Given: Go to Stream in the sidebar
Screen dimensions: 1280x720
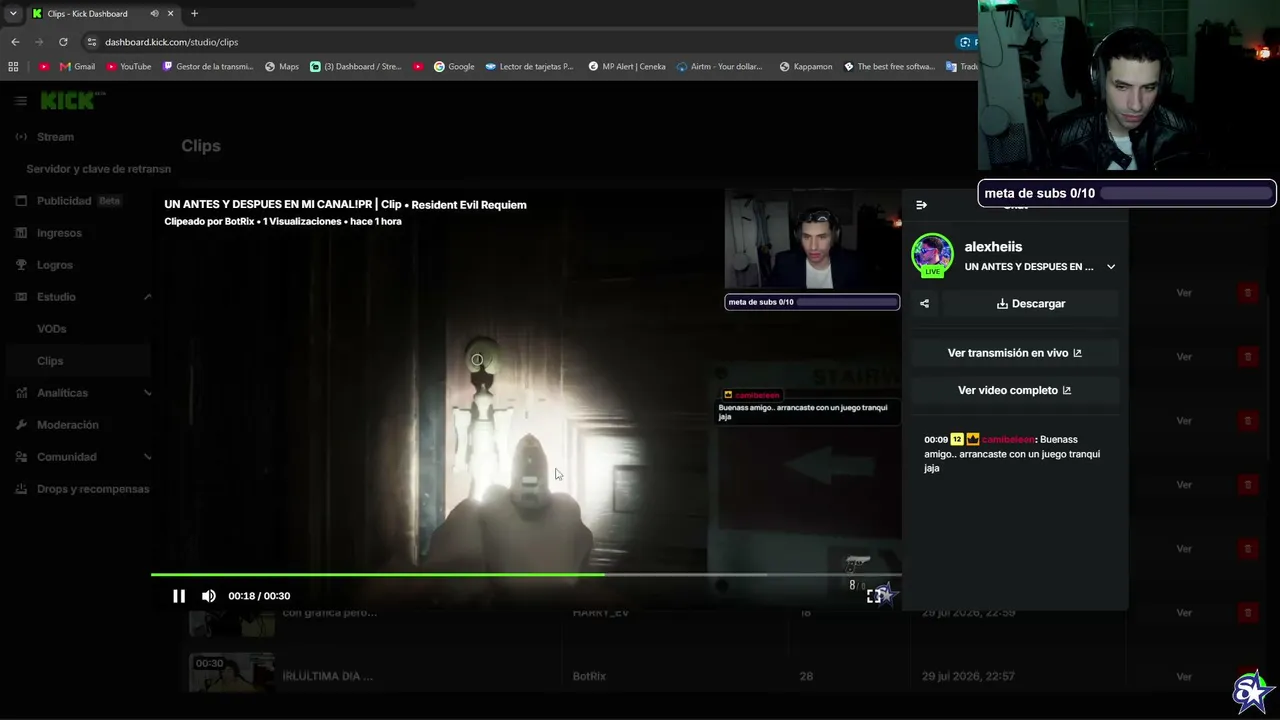Looking at the screenshot, I should pos(55,137).
